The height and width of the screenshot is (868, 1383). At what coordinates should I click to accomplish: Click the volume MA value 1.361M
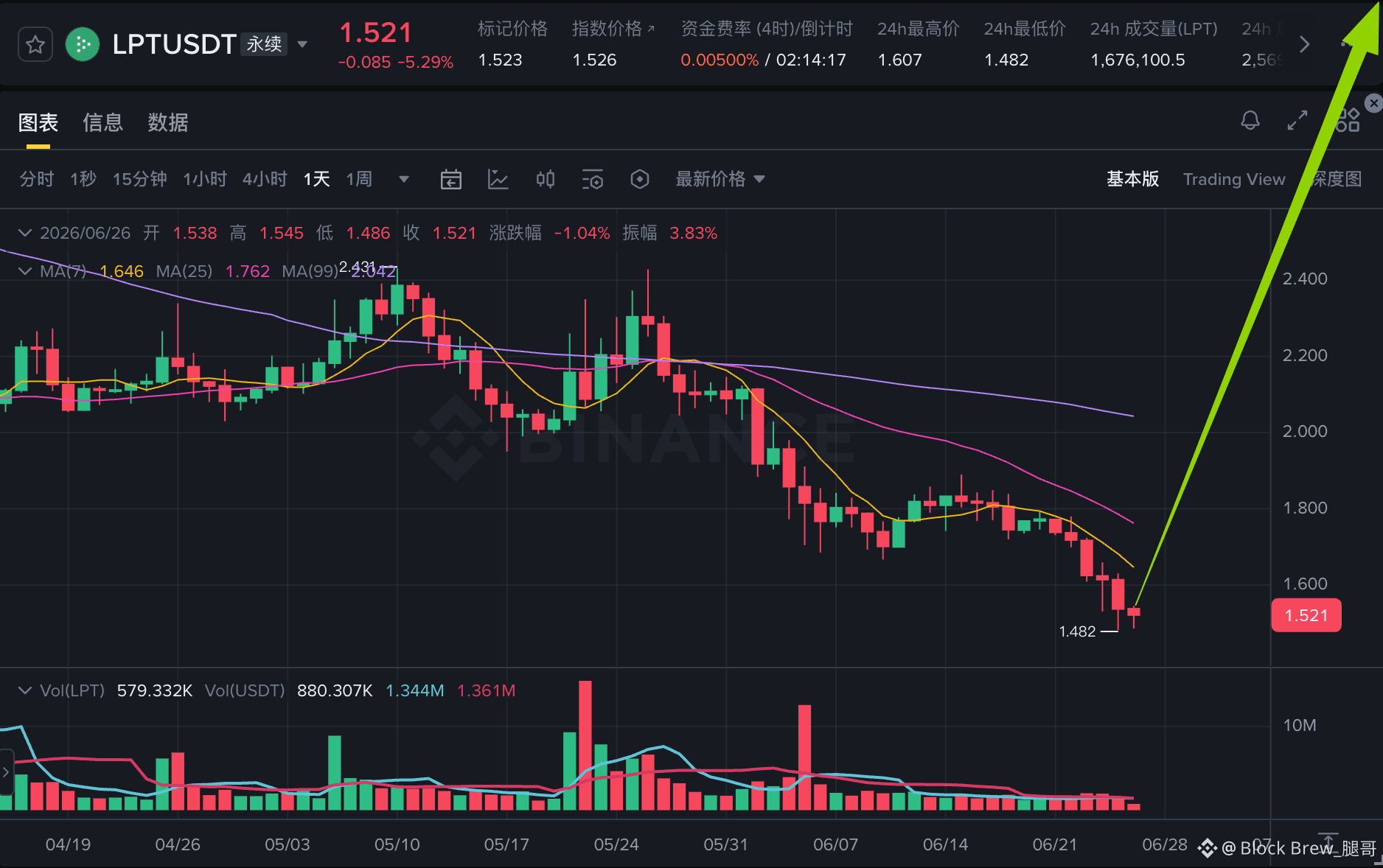pos(487,690)
